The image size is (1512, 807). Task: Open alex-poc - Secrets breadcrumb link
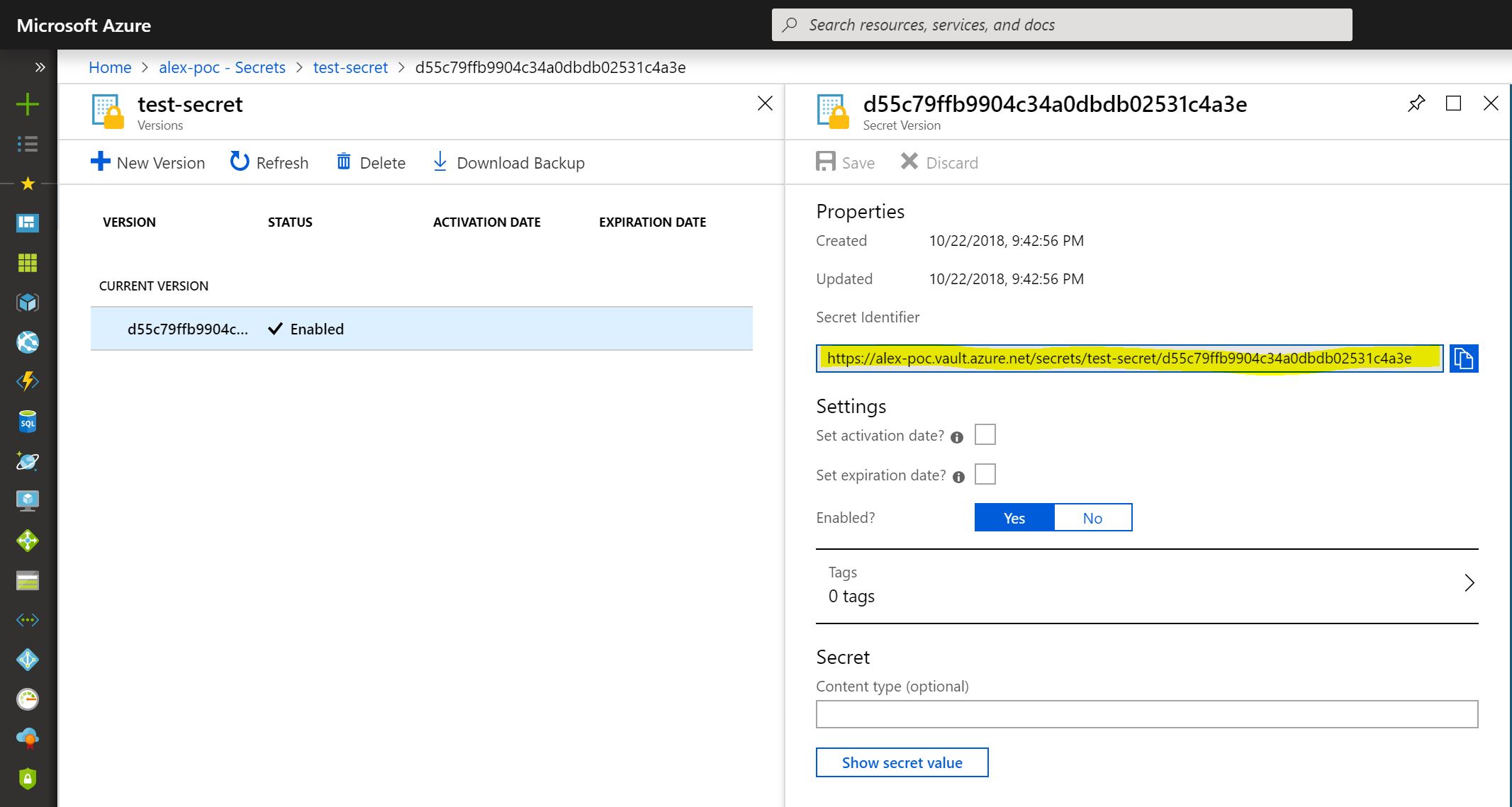point(222,67)
